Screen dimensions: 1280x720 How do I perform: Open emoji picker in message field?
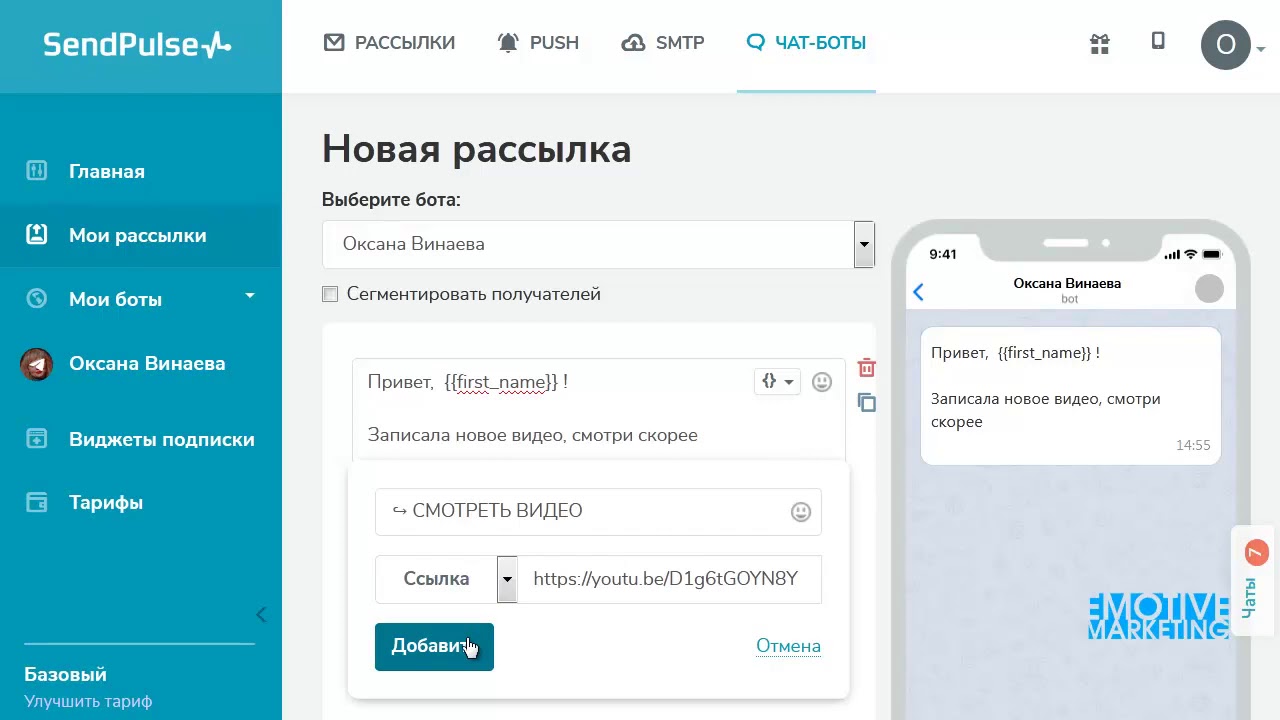pyautogui.click(x=822, y=382)
